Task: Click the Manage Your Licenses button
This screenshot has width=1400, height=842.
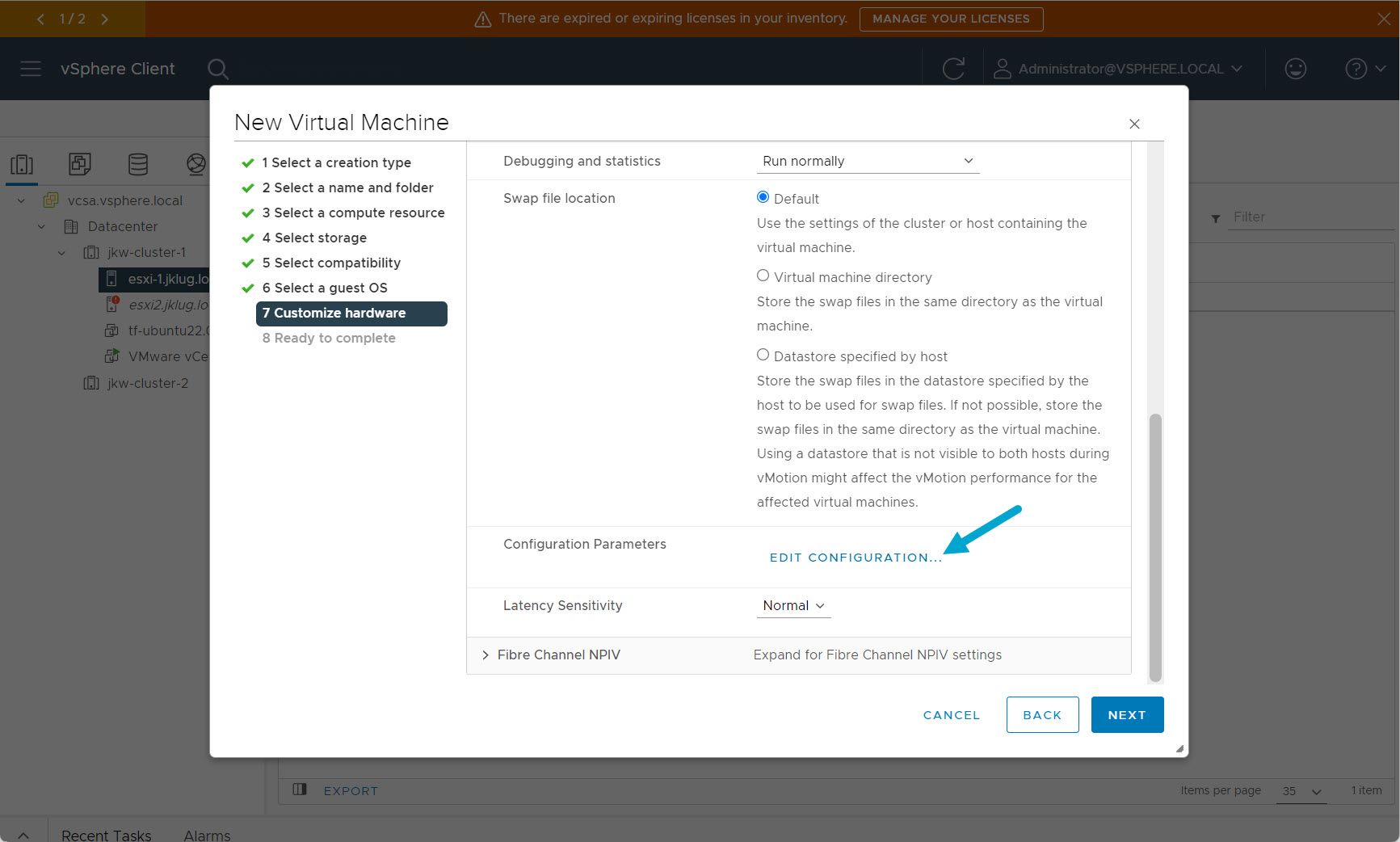Action: (x=951, y=19)
